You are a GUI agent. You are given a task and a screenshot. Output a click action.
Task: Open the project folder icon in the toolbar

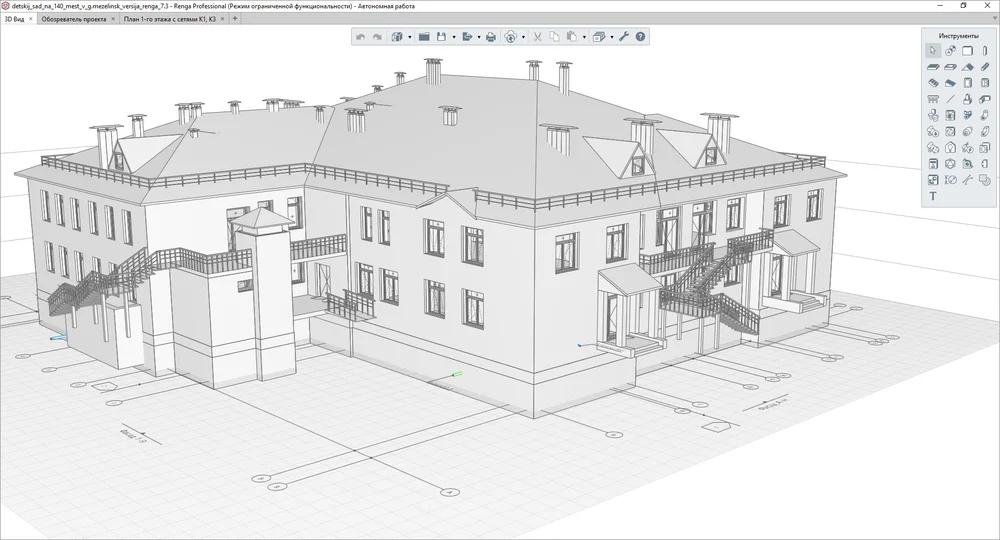(423, 37)
